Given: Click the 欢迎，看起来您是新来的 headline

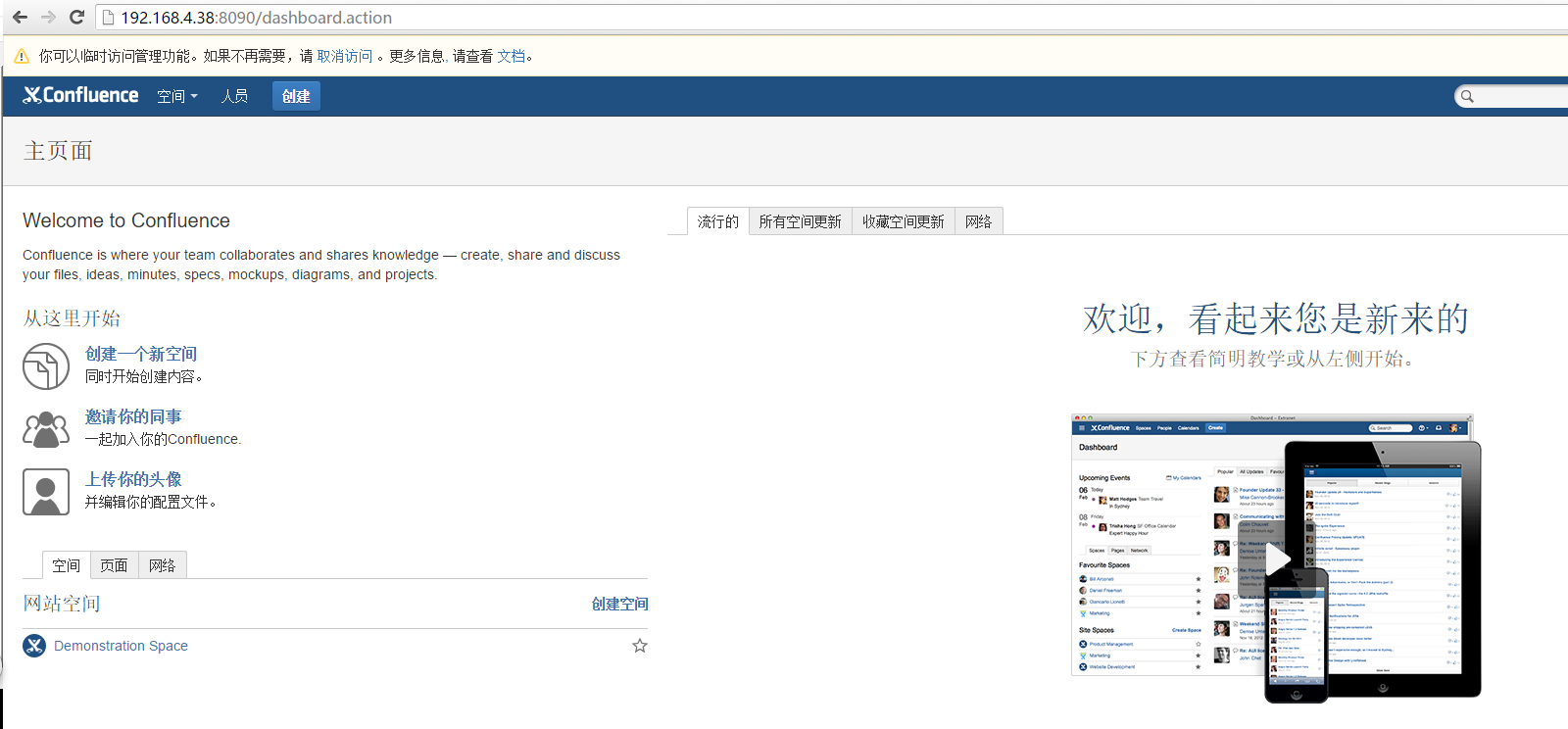Looking at the screenshot, I should tap(1276, 319).
